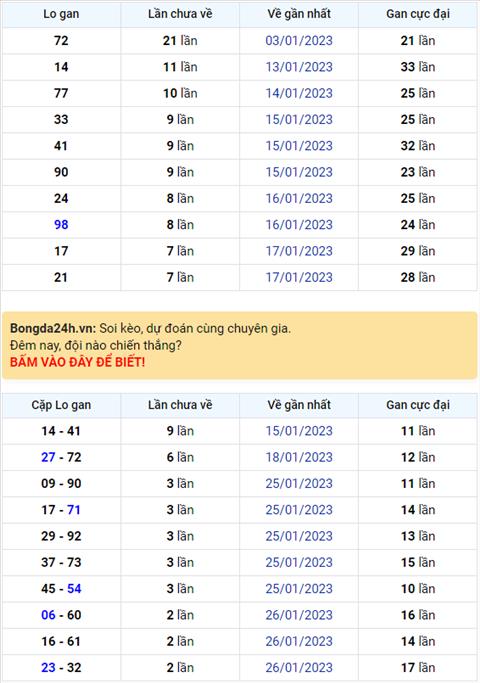Click '10 lần' cell in pair 45 - 54 row
This screenshot has width=480, height=683.
pyautogui.click(x=418, y=588)
